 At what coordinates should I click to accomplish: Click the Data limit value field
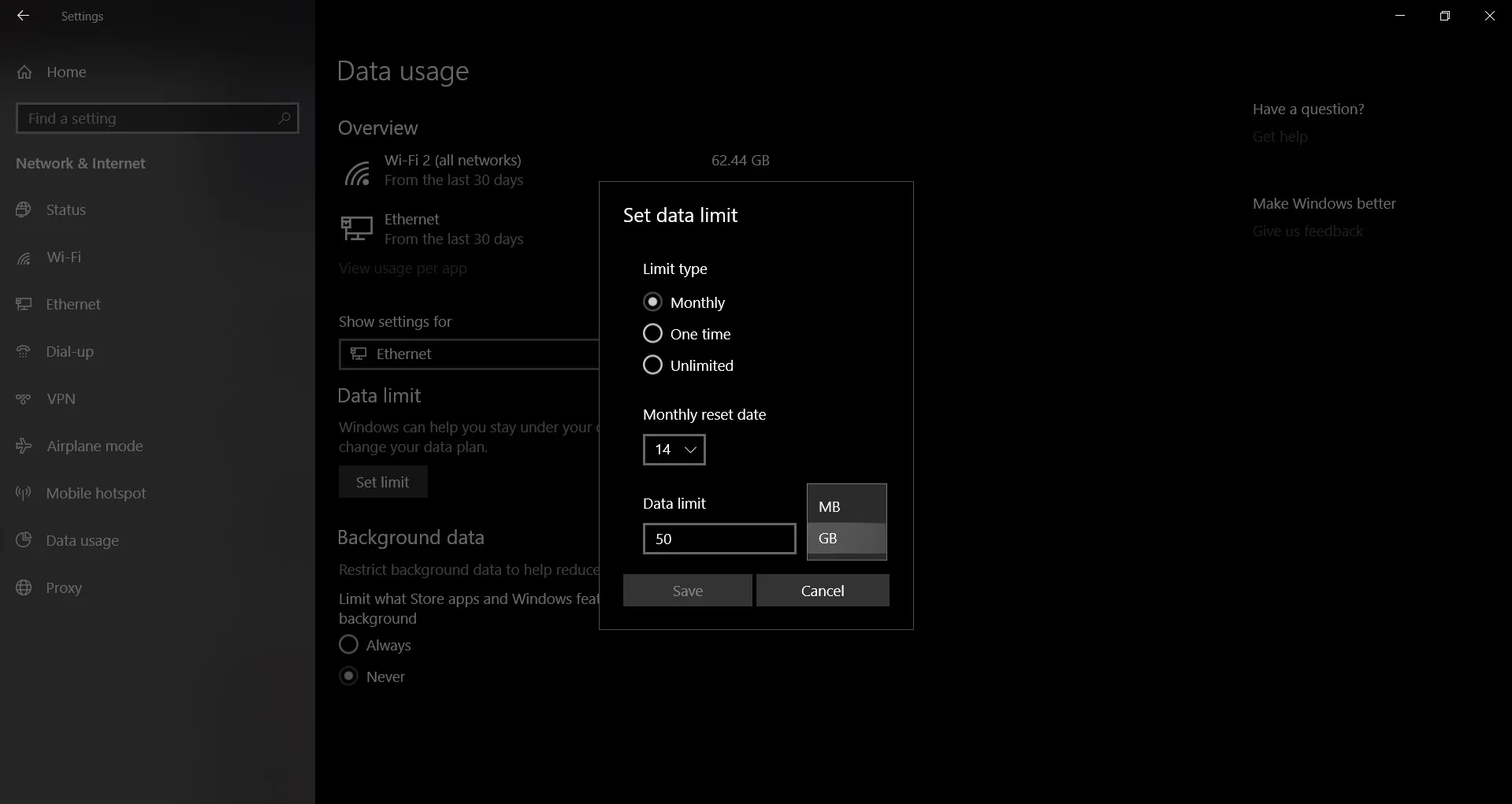tap(719, 539)
